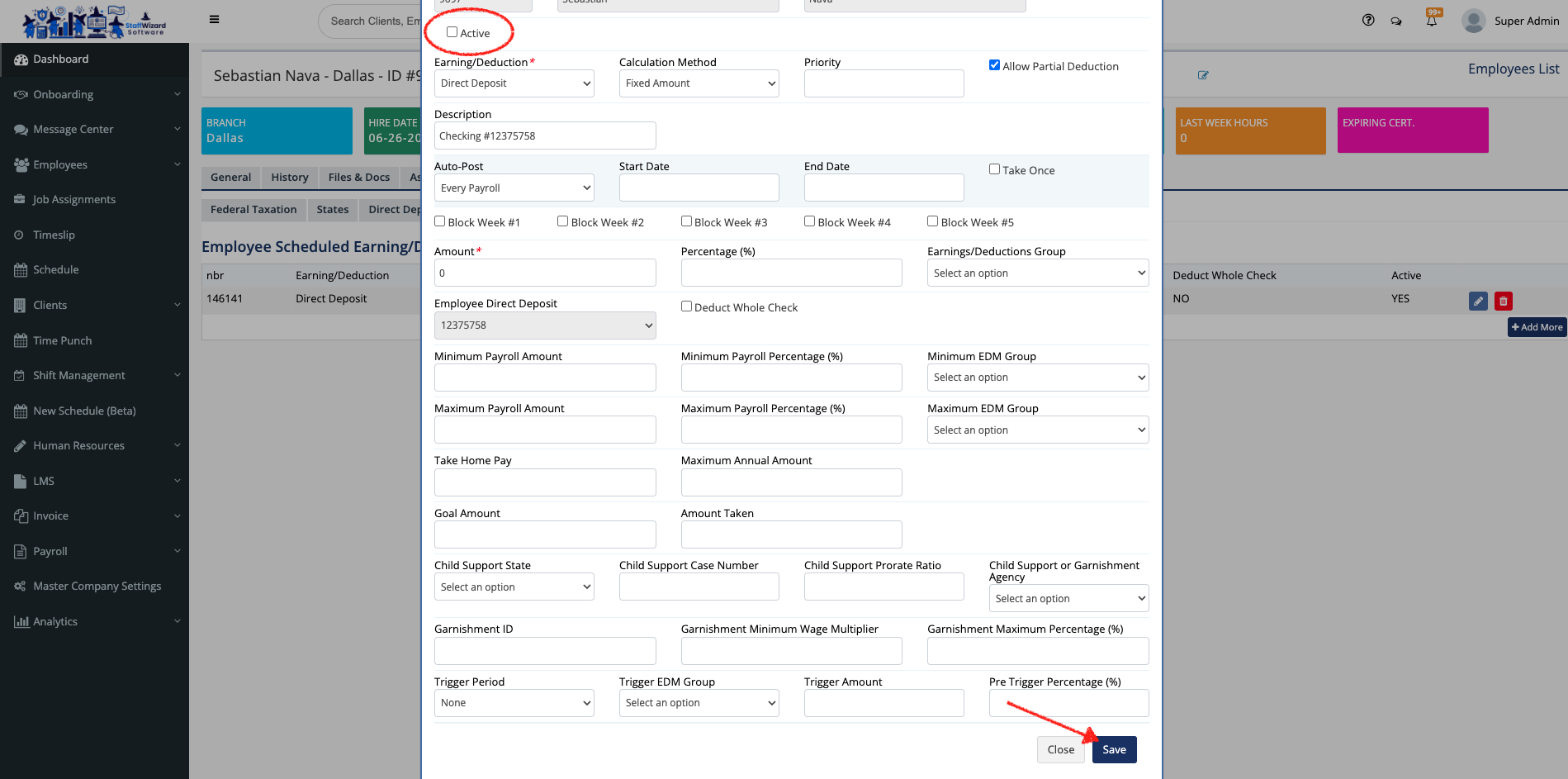Click the edit icon beside Employees List
Image resolution: width=1568 pixels, height=779 pixels.
(x=1203, y=75)
